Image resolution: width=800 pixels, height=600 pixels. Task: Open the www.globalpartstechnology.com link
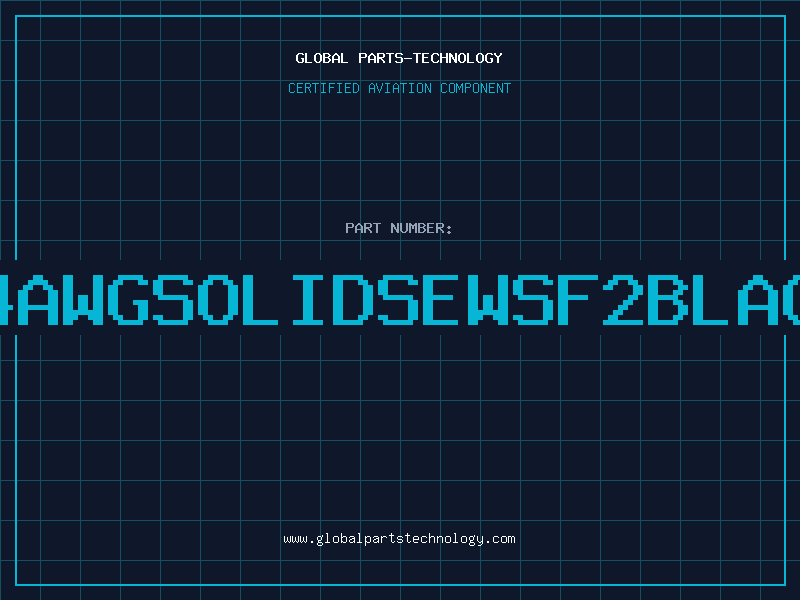399,539
